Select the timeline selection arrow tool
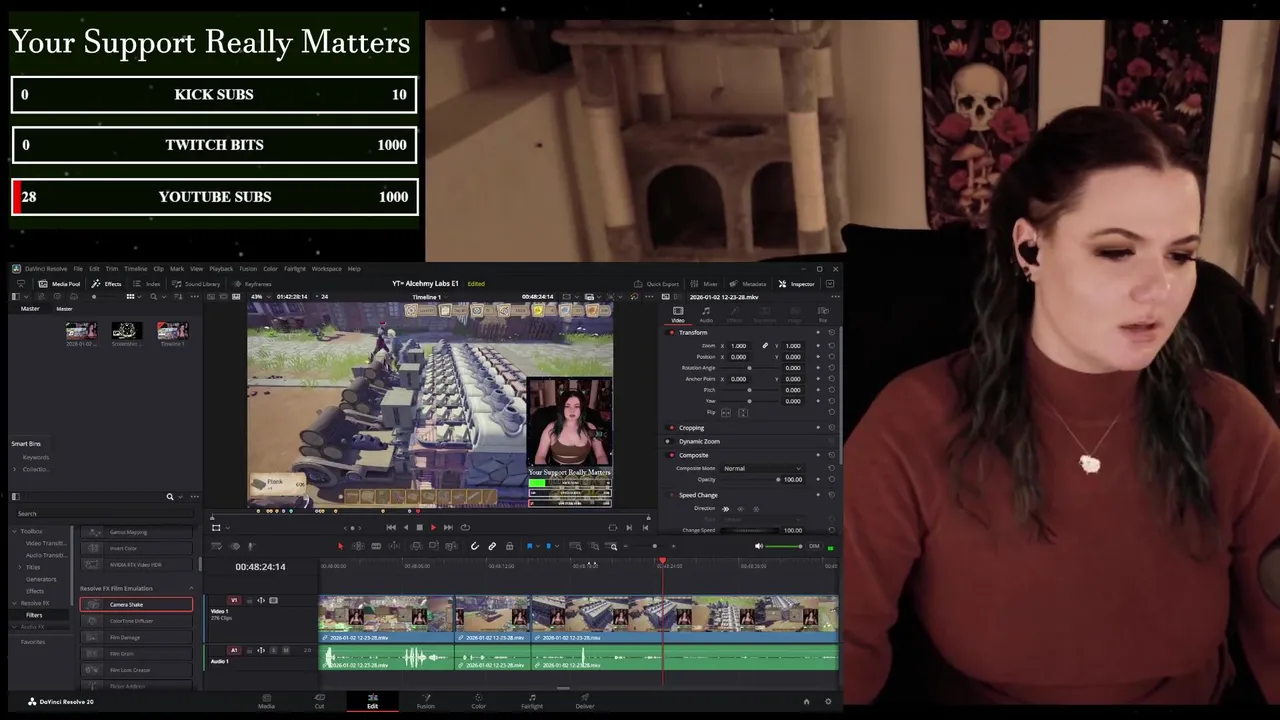This screenshot has height=720, width=1280. (340, 546)
